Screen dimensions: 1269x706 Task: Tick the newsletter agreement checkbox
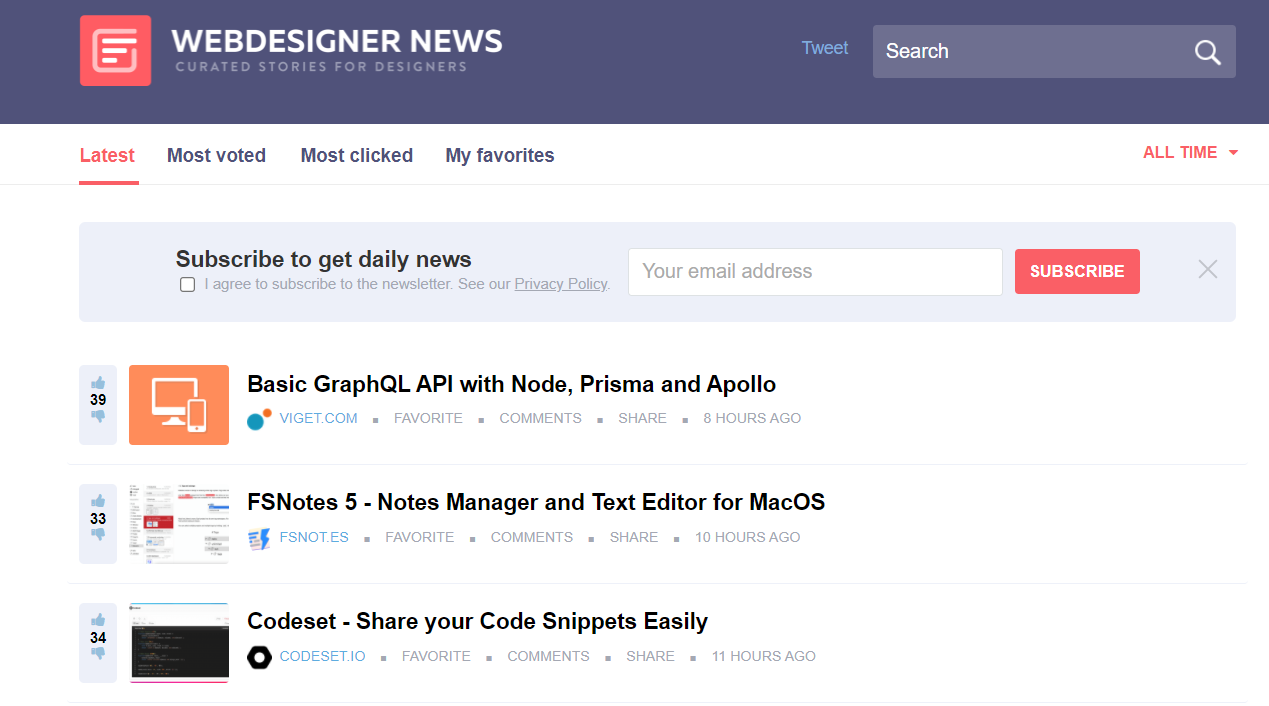point(187,284)
